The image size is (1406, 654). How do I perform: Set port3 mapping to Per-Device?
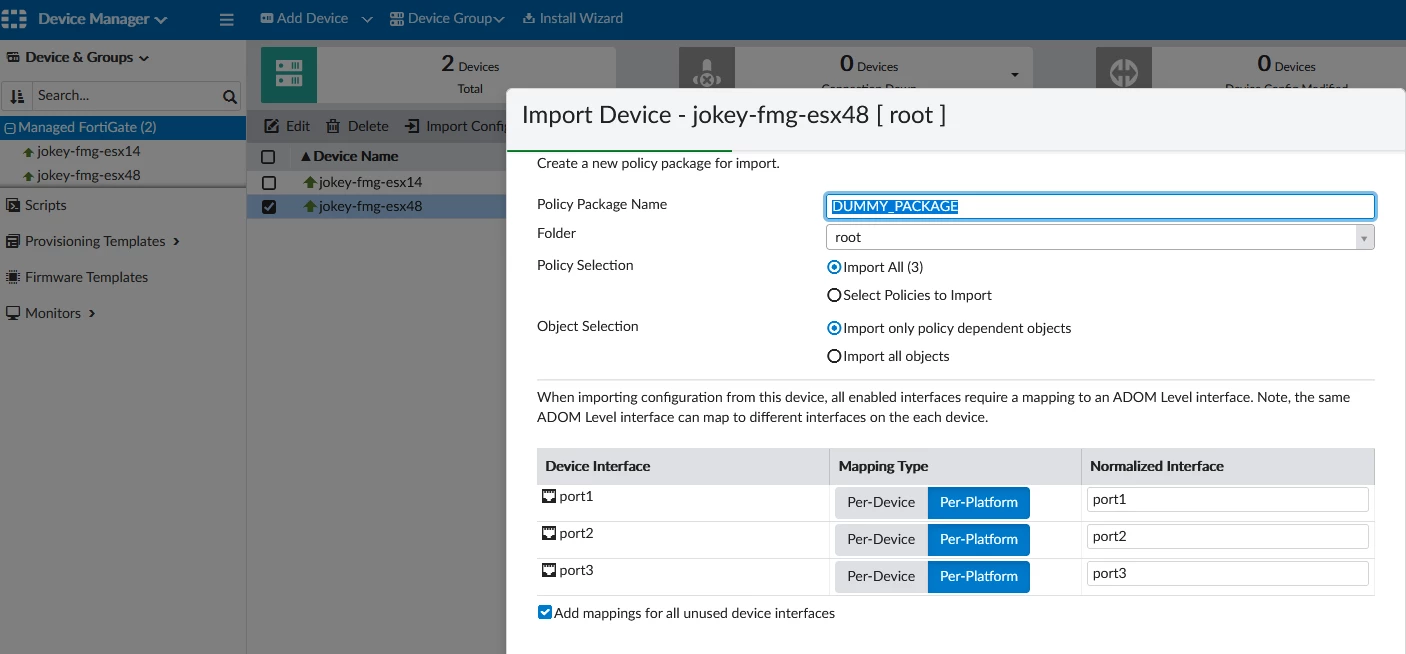pos(881,576)
